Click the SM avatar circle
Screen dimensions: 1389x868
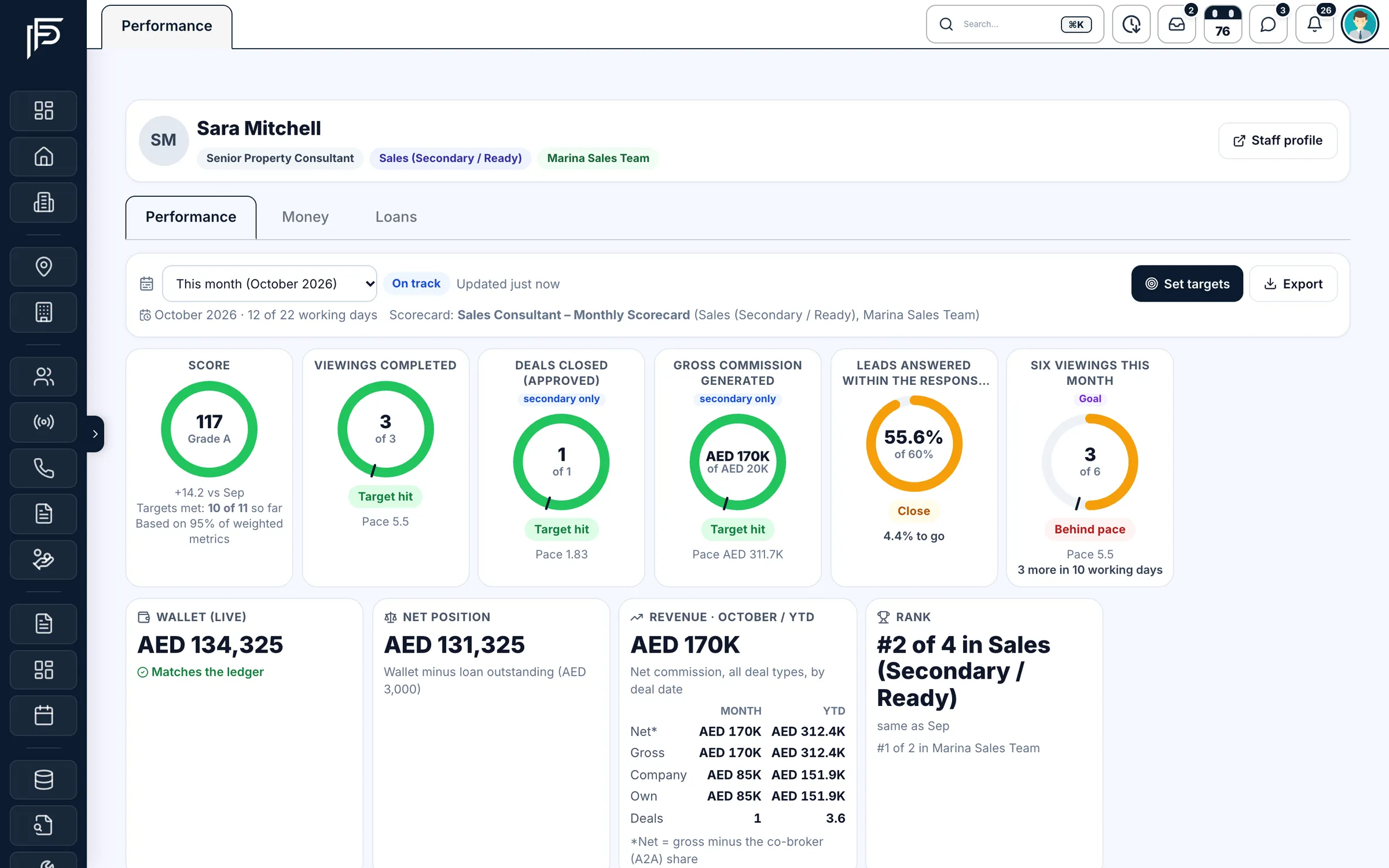click(x=164, y=141)
